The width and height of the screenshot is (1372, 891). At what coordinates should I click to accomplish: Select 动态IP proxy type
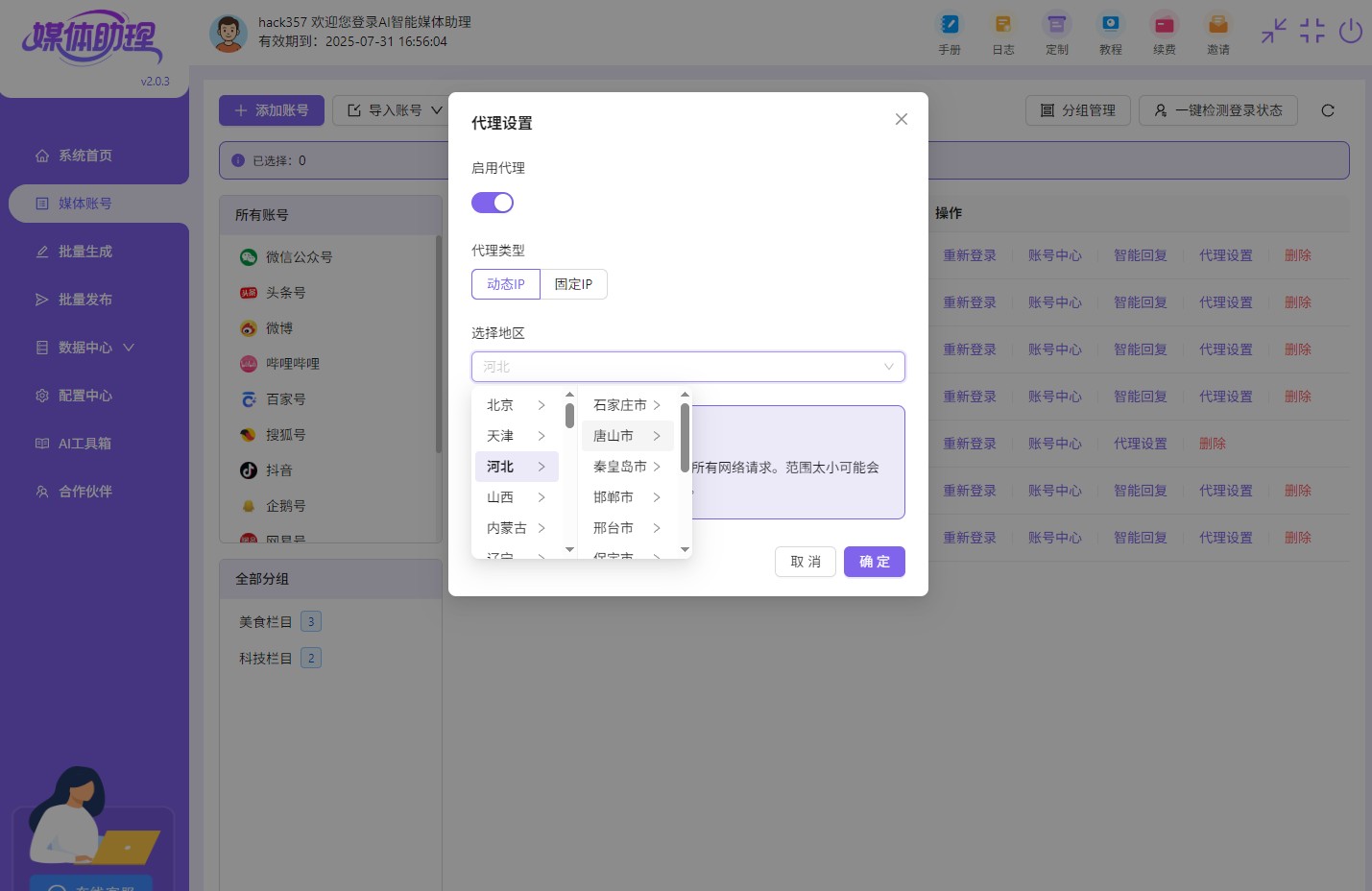506,284
